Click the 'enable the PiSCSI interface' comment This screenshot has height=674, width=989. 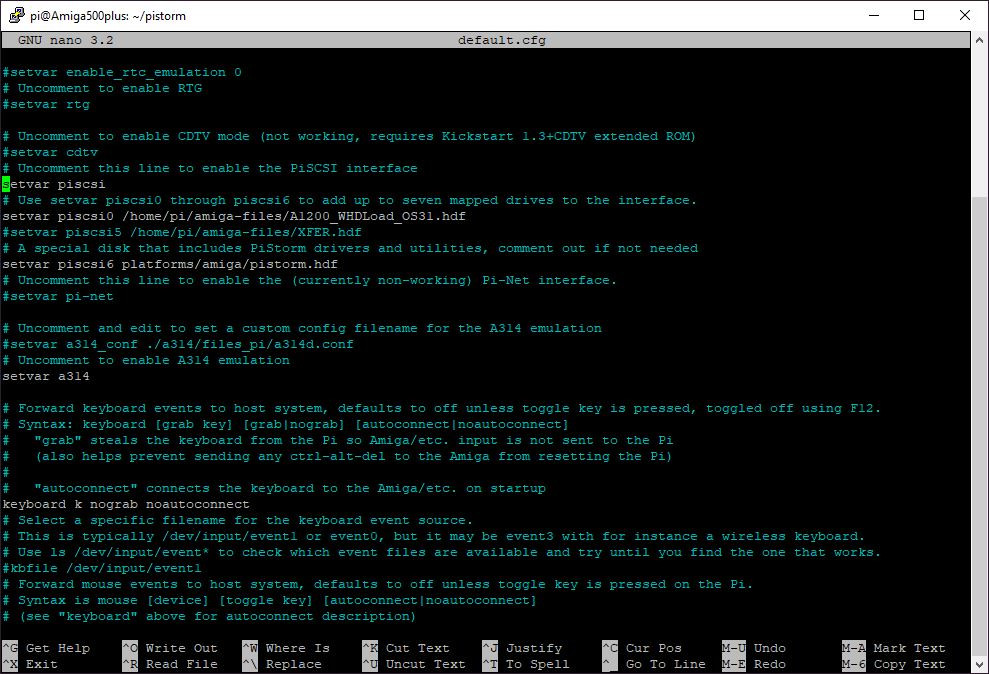pos(210,168)
